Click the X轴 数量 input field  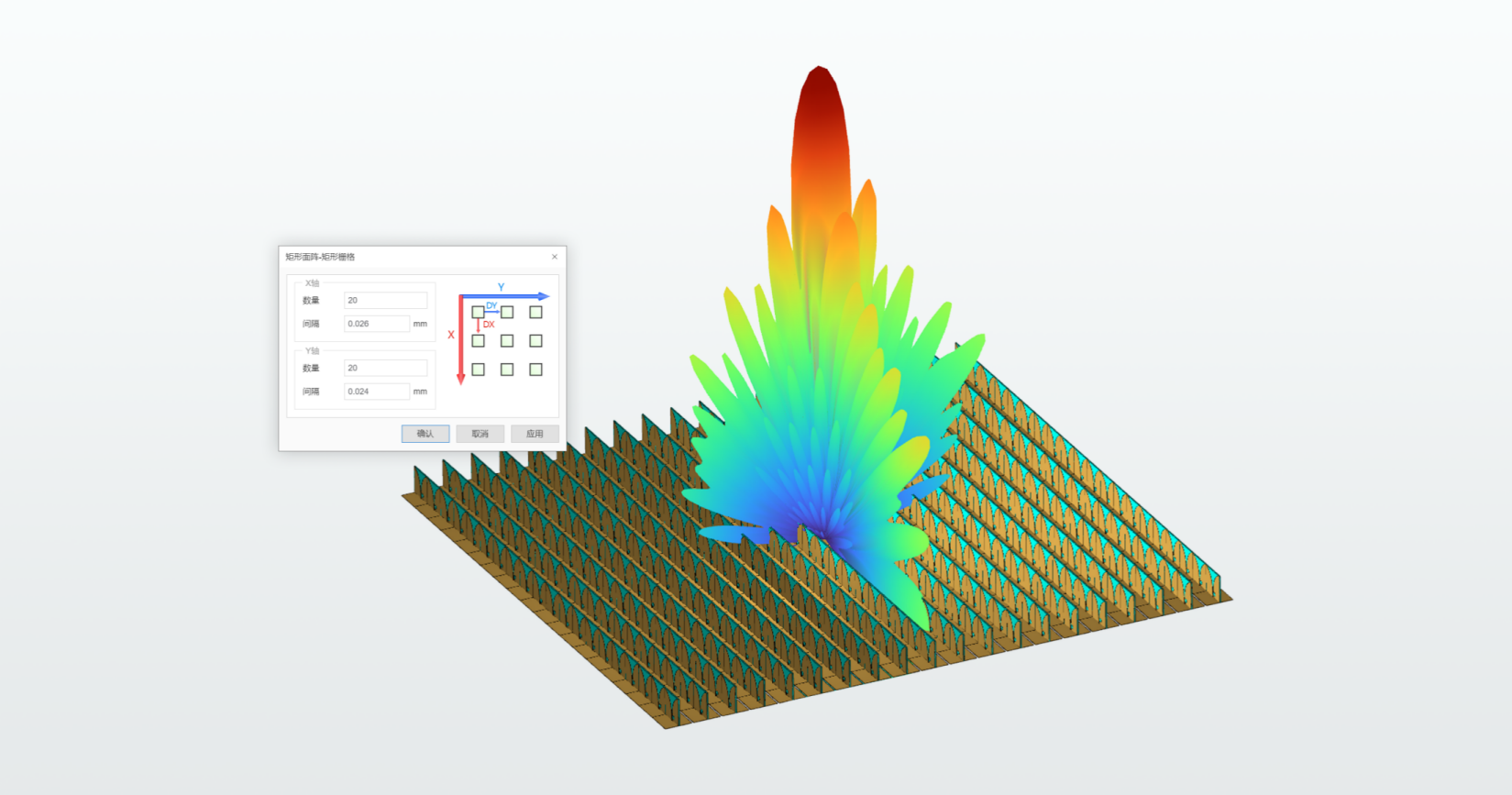click(385, 301)
